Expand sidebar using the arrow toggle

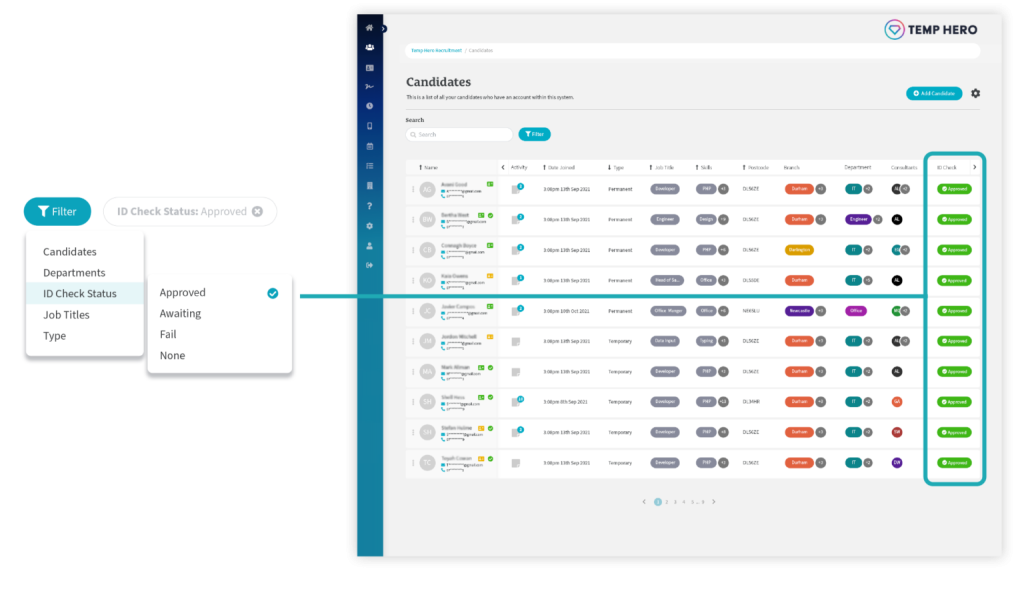point(384,29)
